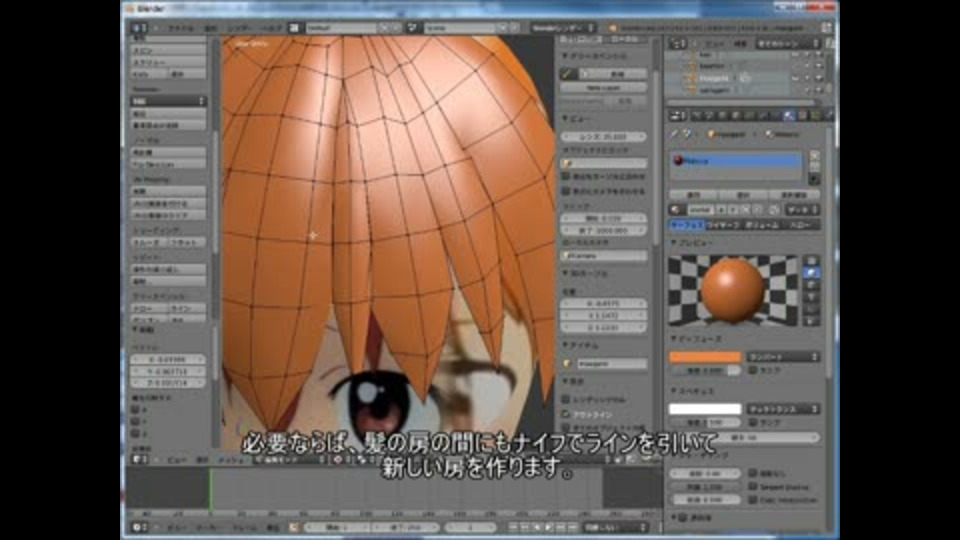Set preview type to sphere
Viewport: 960px width, 540px height.
(812, 273)
